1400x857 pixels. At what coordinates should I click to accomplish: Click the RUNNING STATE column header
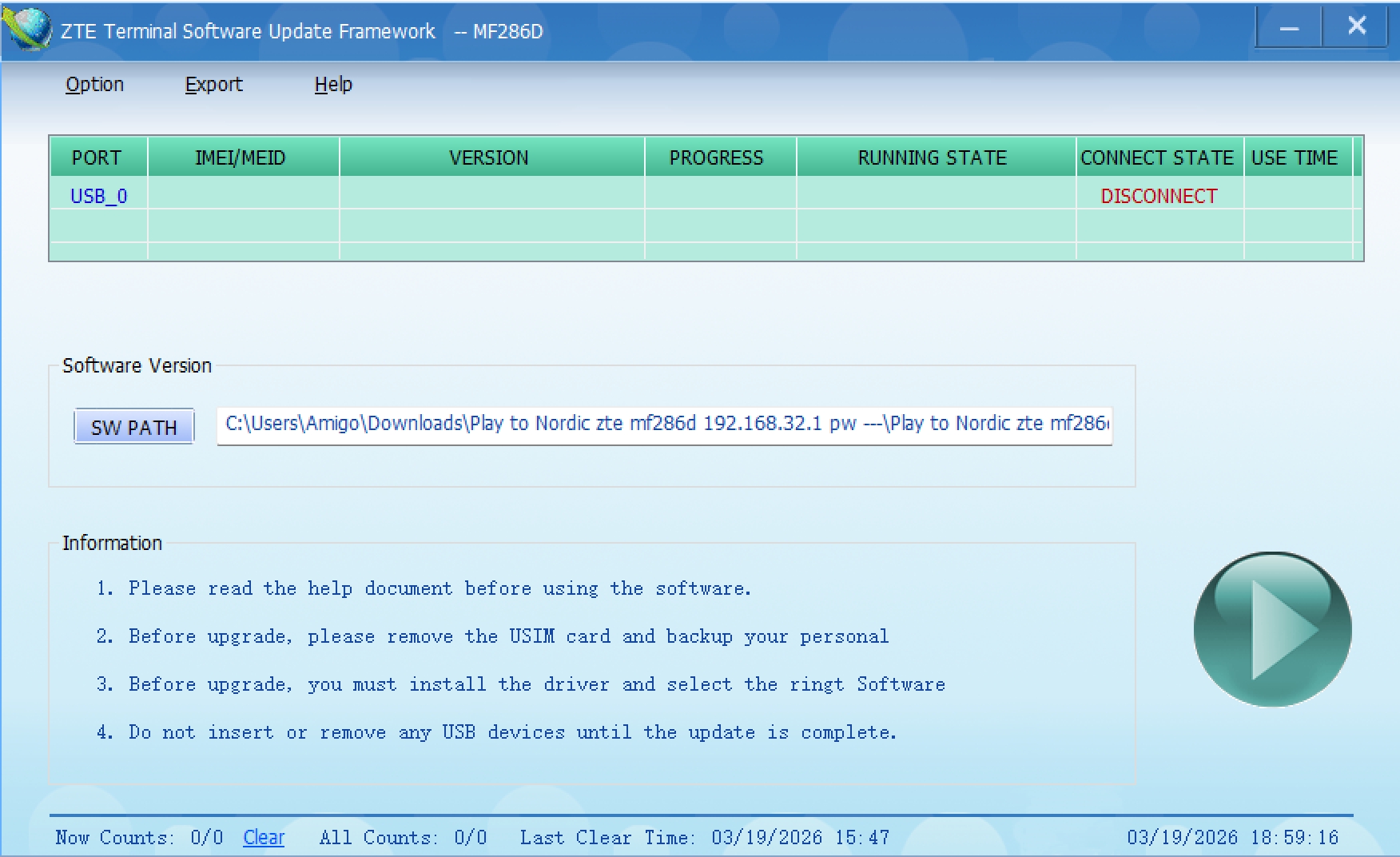tap(933, 157)
